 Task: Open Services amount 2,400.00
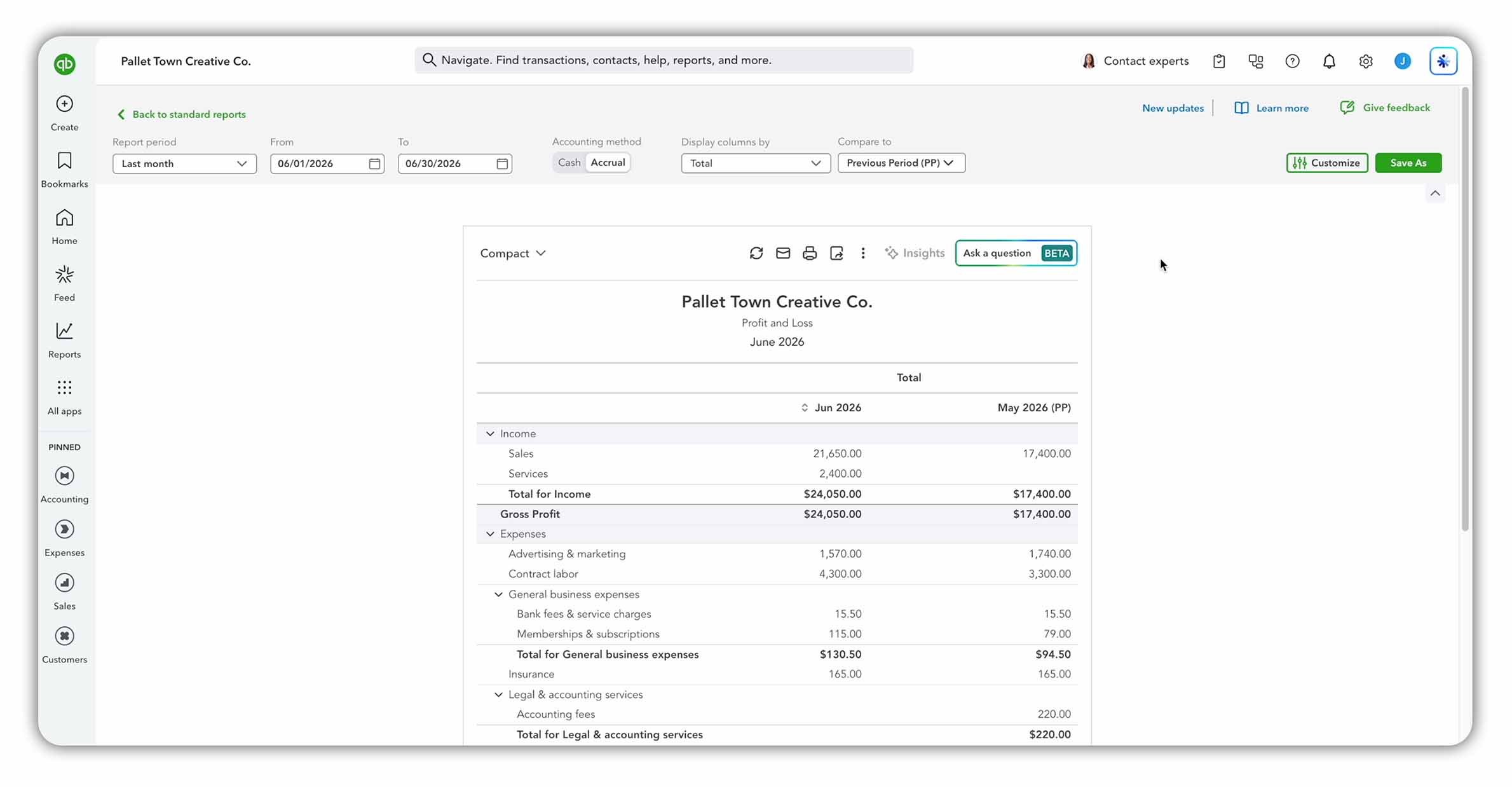[x=840, y=474]
